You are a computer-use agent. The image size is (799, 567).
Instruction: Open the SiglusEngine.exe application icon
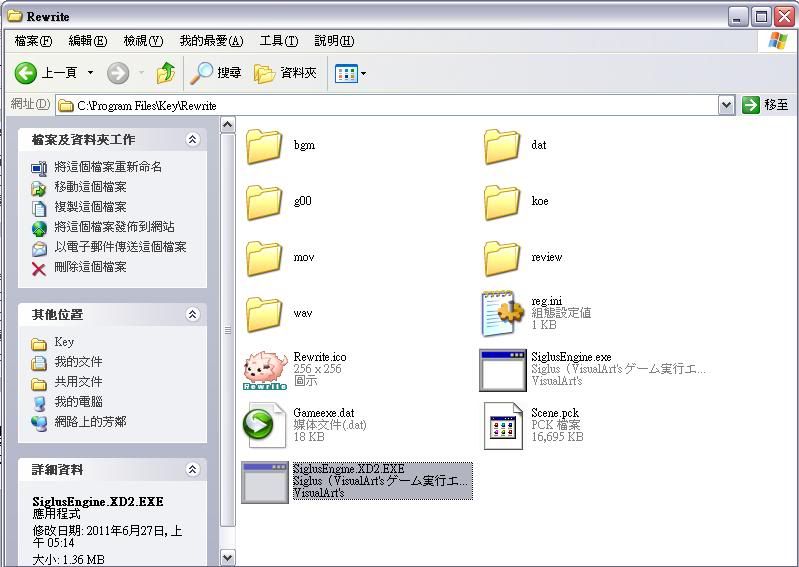[503, 369]
